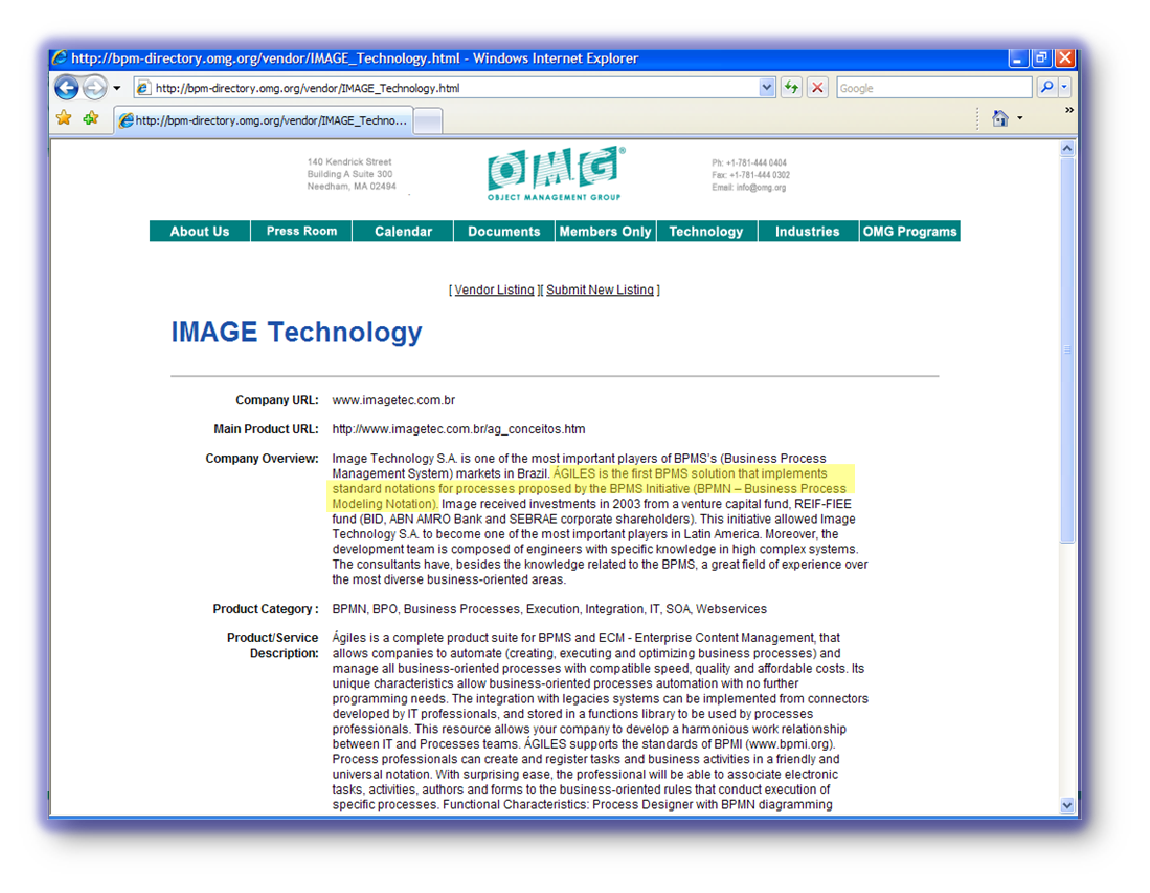Viewport: 1150px width, 893px height.
Task: Click the scrollbar up arrow
Action: pos(1067,148)
